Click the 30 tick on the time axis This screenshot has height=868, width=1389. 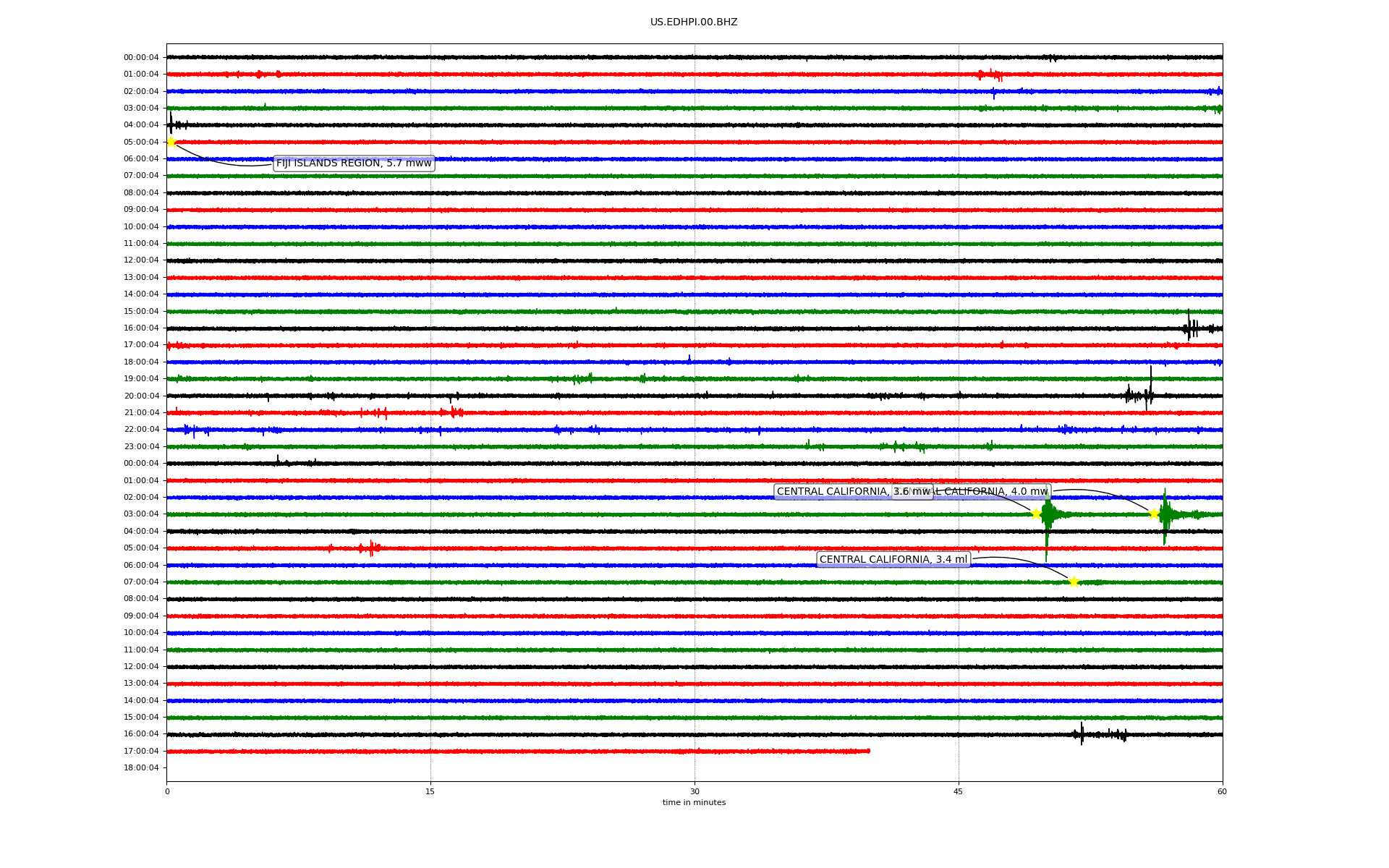(x=694, y=791)
